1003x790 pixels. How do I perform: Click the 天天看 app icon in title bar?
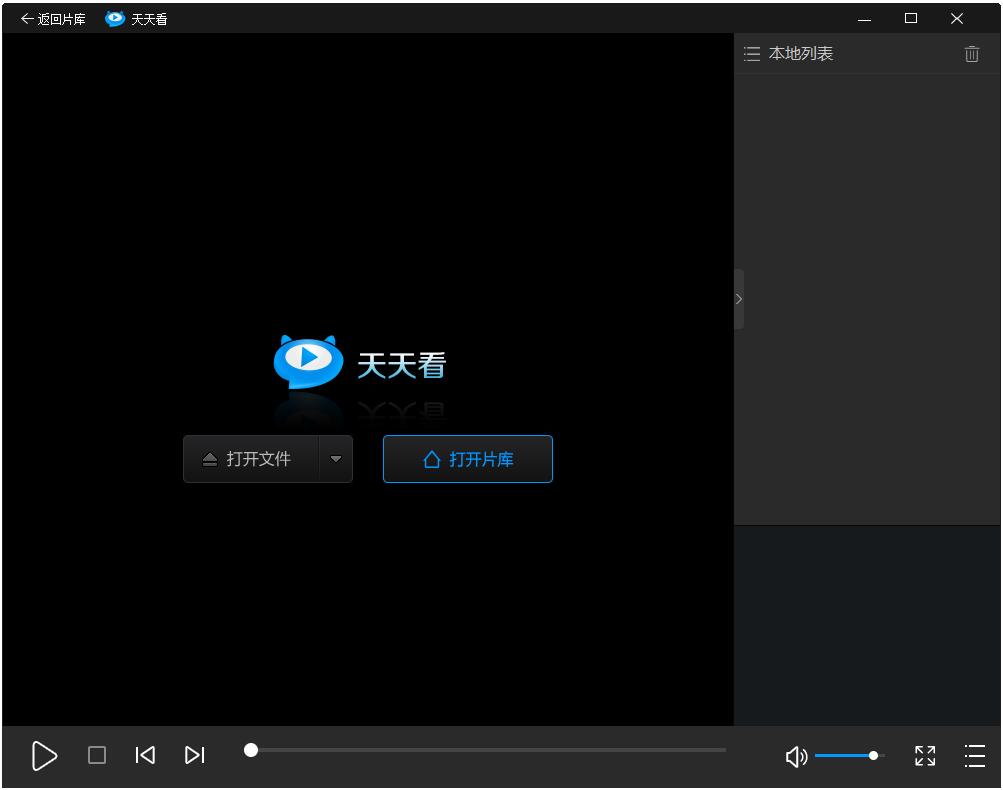coord(115,19)
